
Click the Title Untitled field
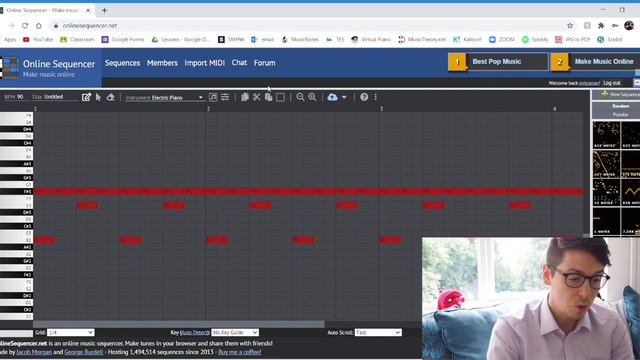[x=54, y=97]
